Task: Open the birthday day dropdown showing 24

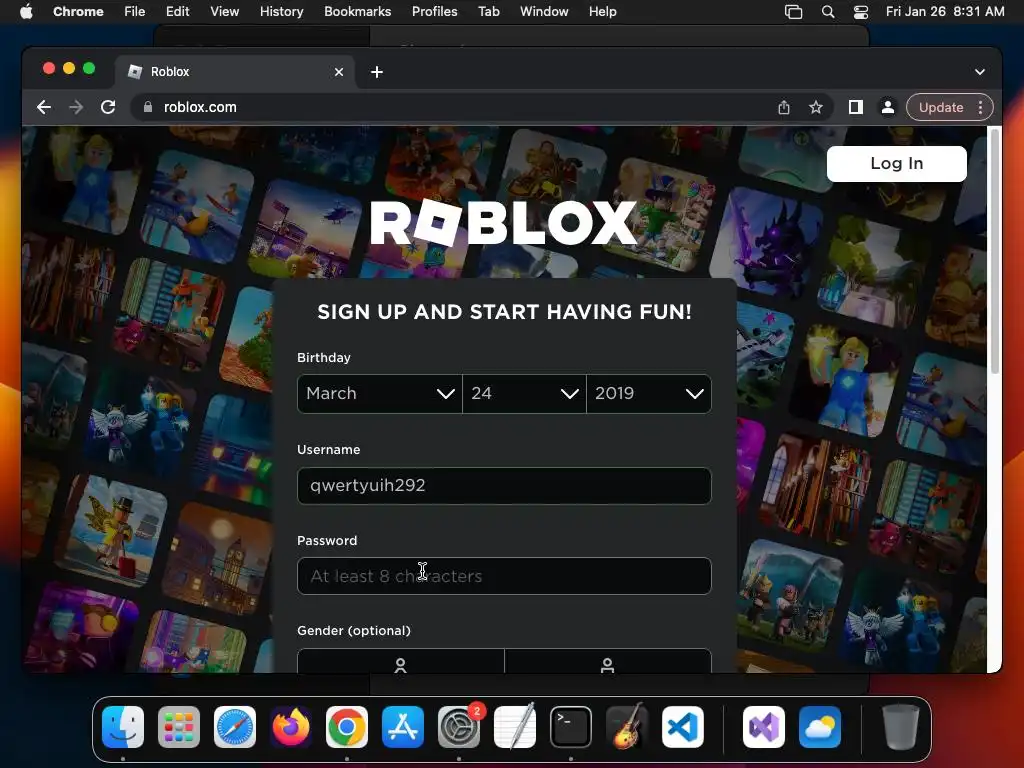Action: click(524, 393)
